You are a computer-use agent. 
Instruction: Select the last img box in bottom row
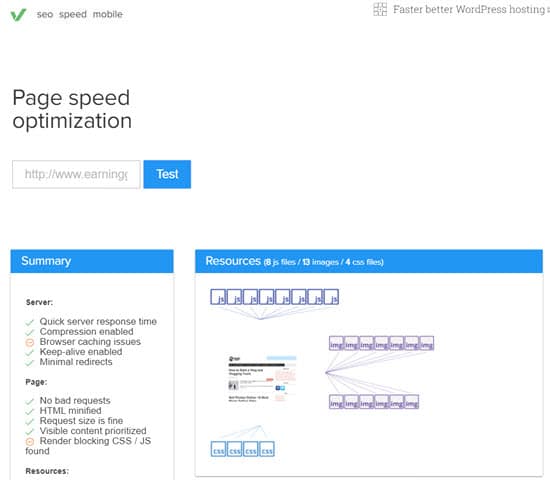(412, 402)
